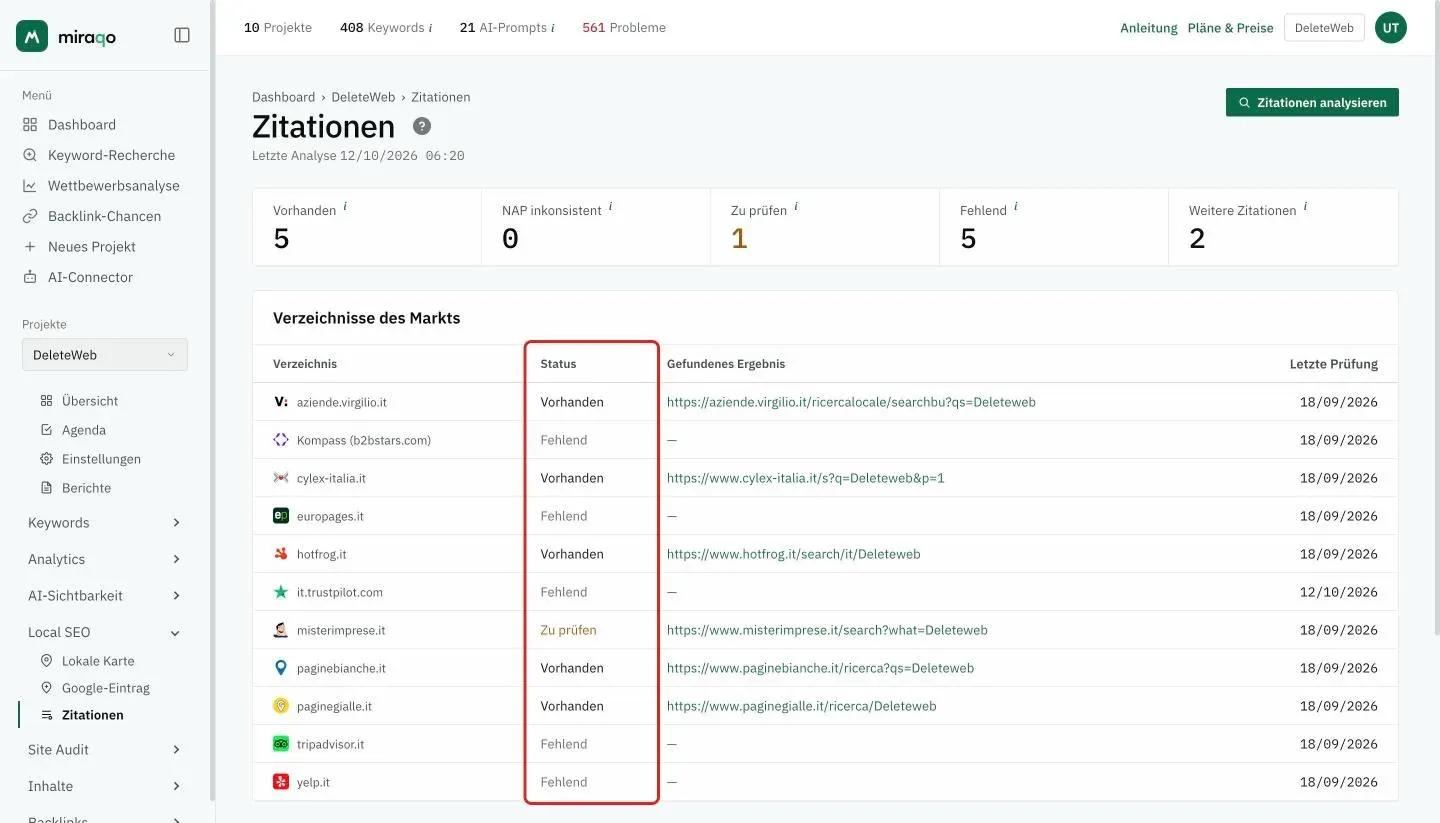Click info icon beside Zu prüfen
The width and height of the screenshot is (1440, 823).
pyautogui.click(x=797, y=206)
